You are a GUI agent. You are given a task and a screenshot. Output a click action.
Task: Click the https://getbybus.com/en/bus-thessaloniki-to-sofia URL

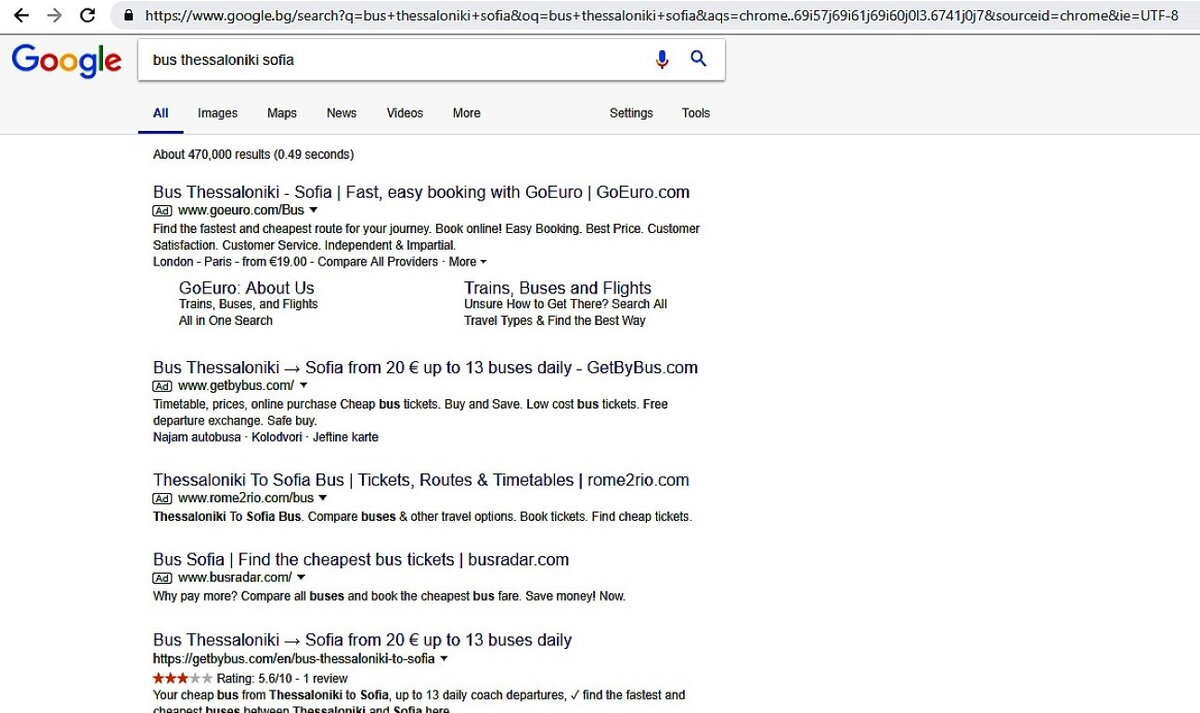(x=294, y=659)
